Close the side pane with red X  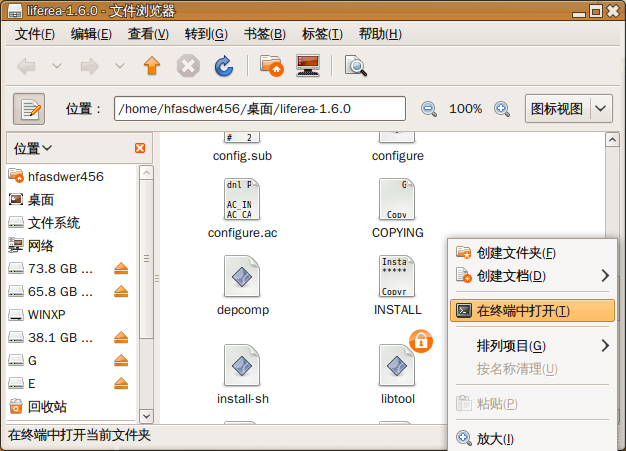pos(140,148)
